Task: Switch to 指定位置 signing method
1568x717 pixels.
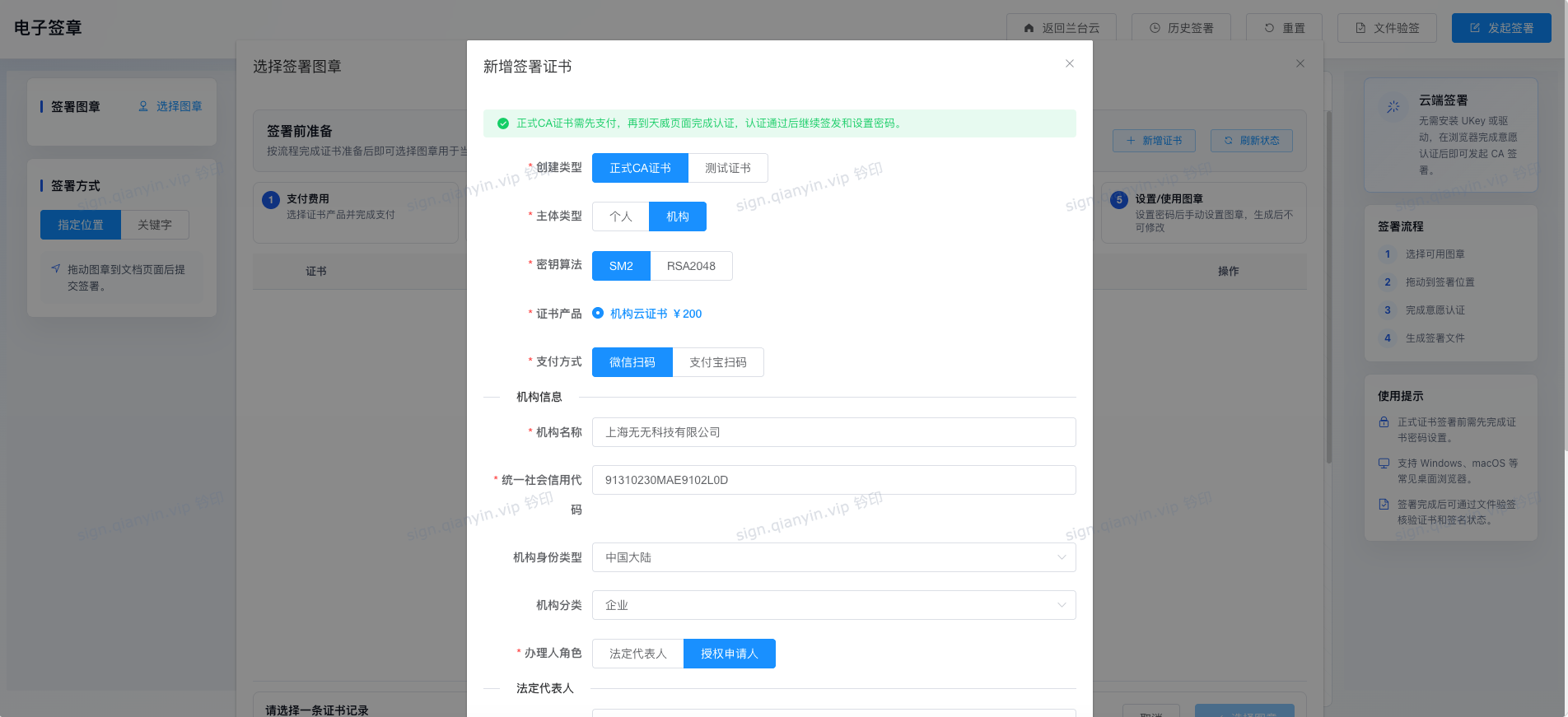Action: 81,225
